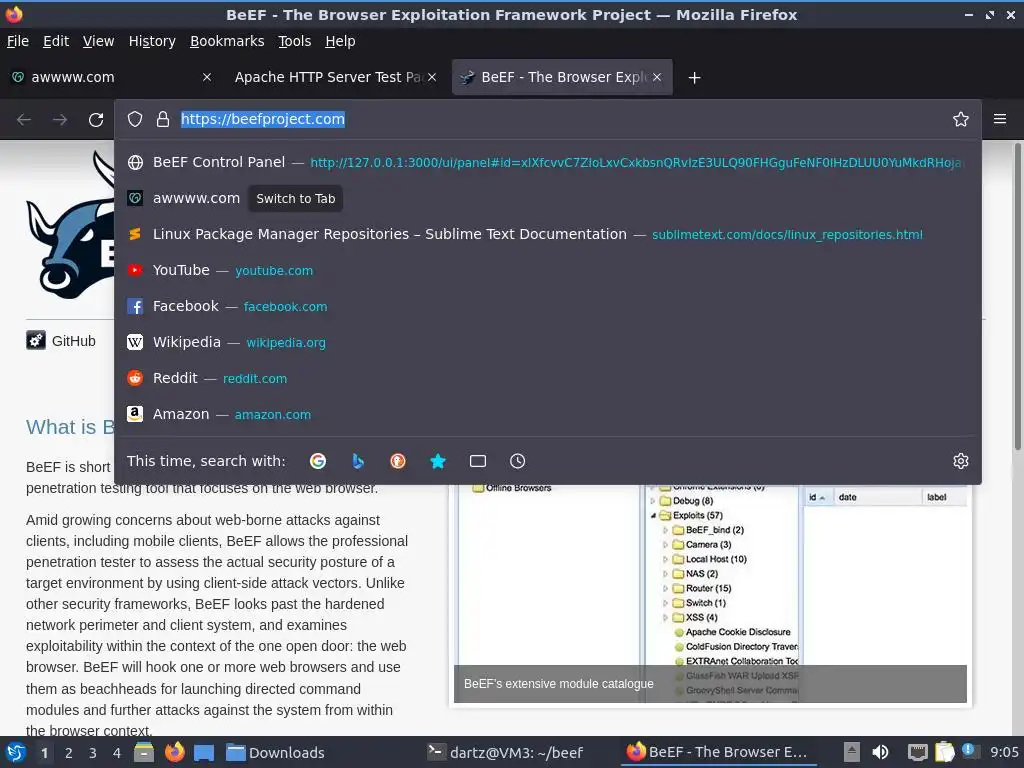Close the awwww.com tab
1024x768 pixels.
click(206, 77)
